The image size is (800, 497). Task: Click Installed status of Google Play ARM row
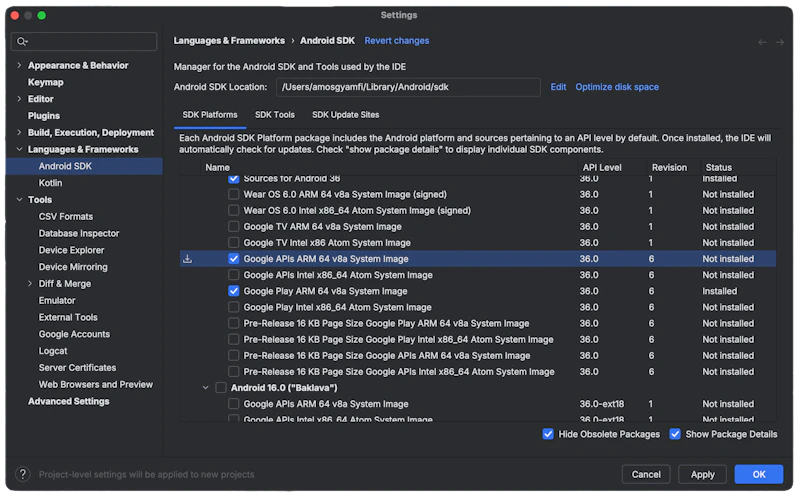coord(719,291)
